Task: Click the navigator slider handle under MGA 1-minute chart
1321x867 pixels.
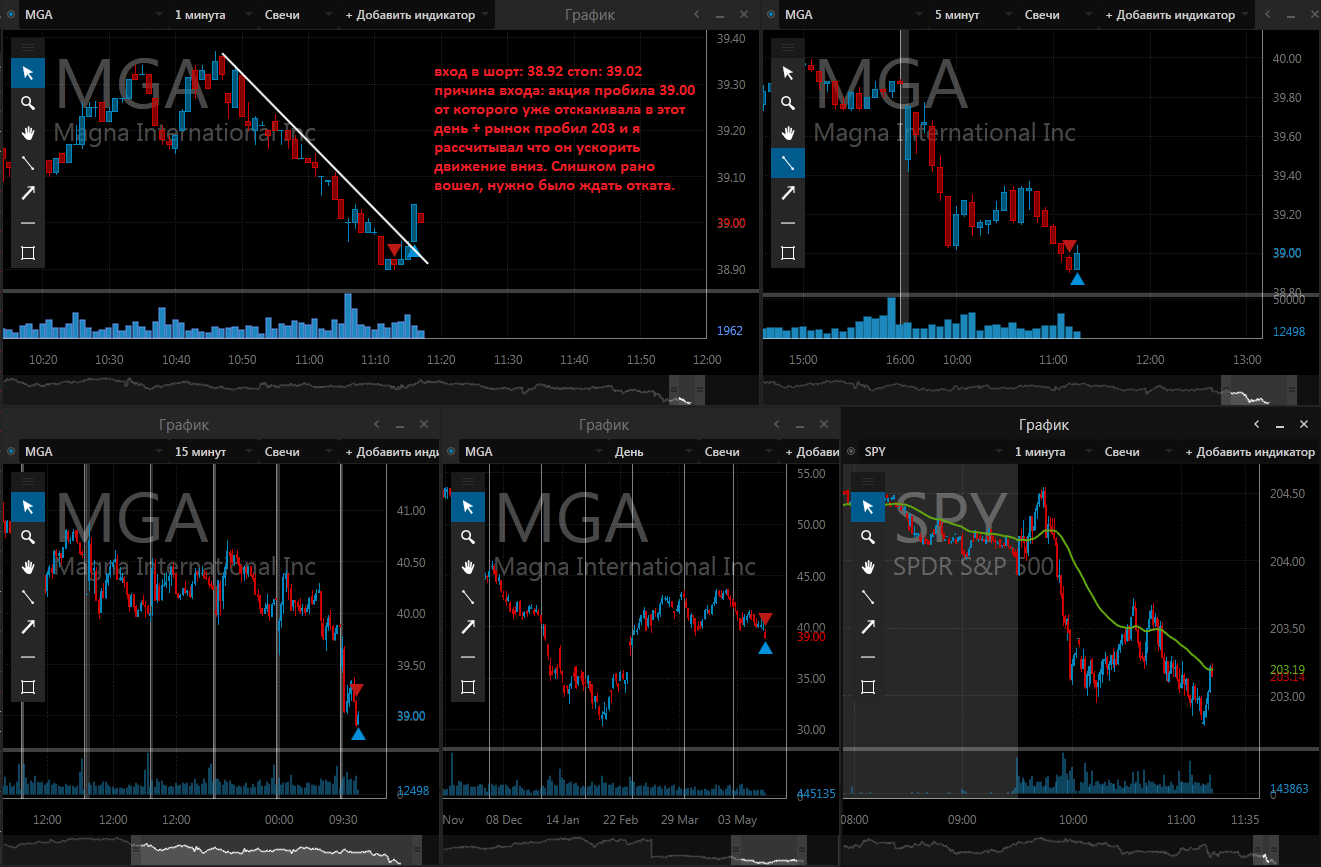Action: (686, 390)
